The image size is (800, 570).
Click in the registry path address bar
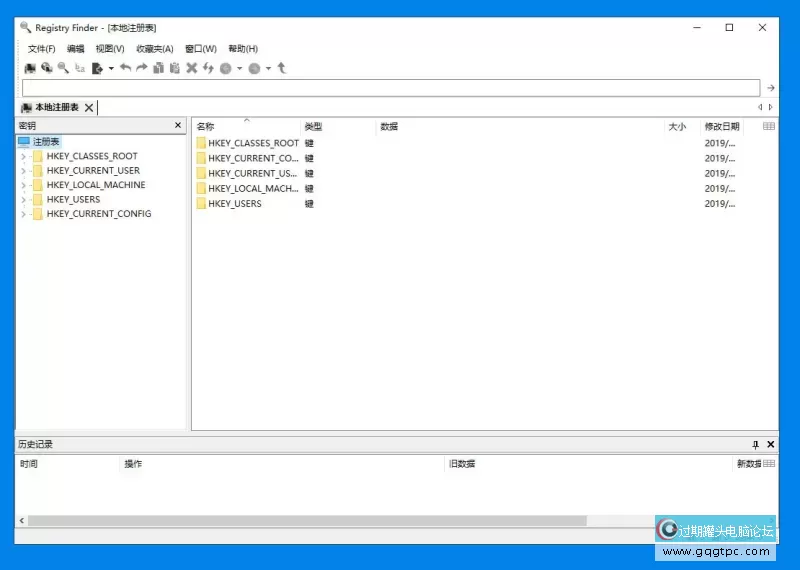(391, 88)
